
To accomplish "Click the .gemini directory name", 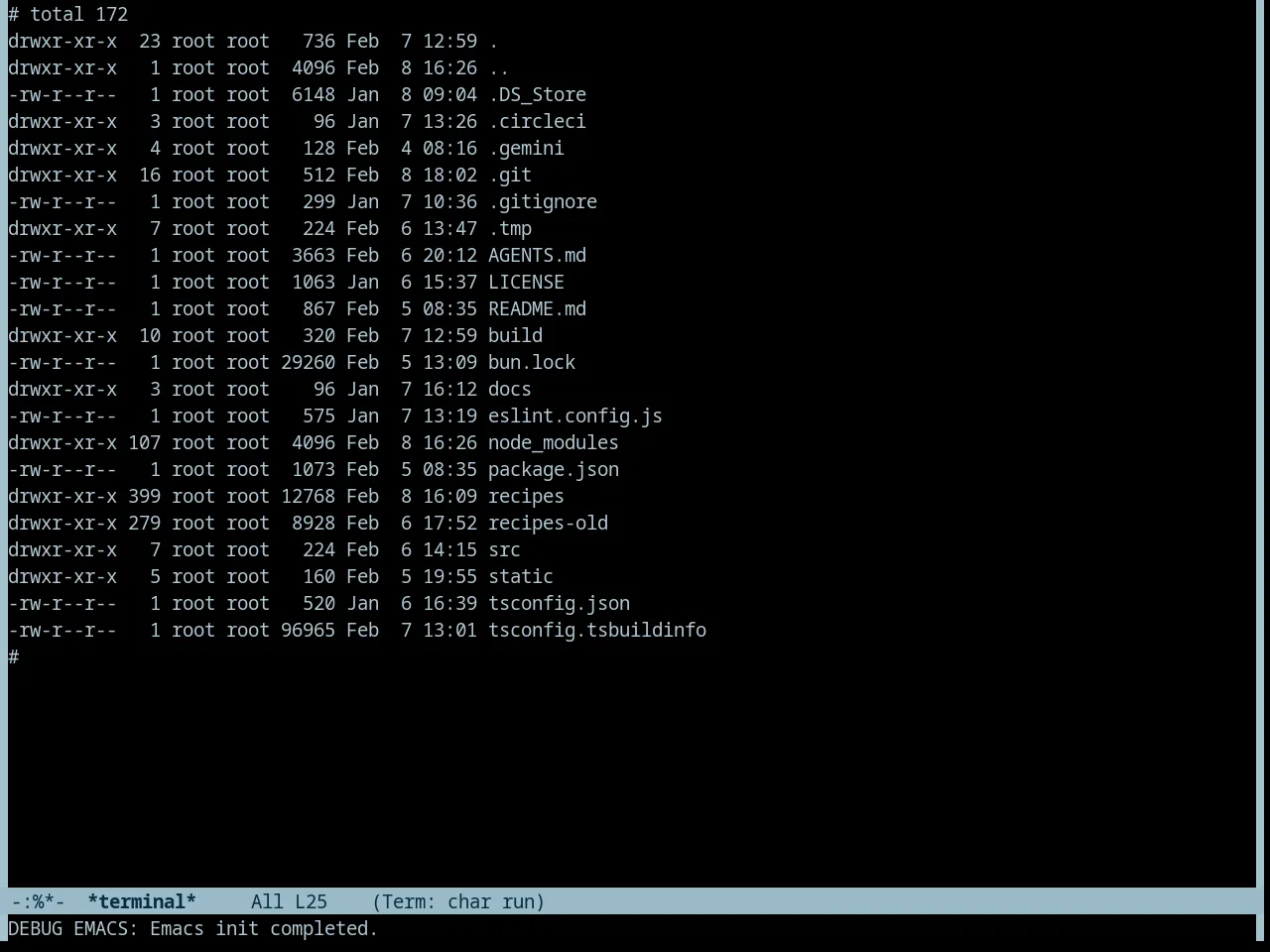I will 526,149.
